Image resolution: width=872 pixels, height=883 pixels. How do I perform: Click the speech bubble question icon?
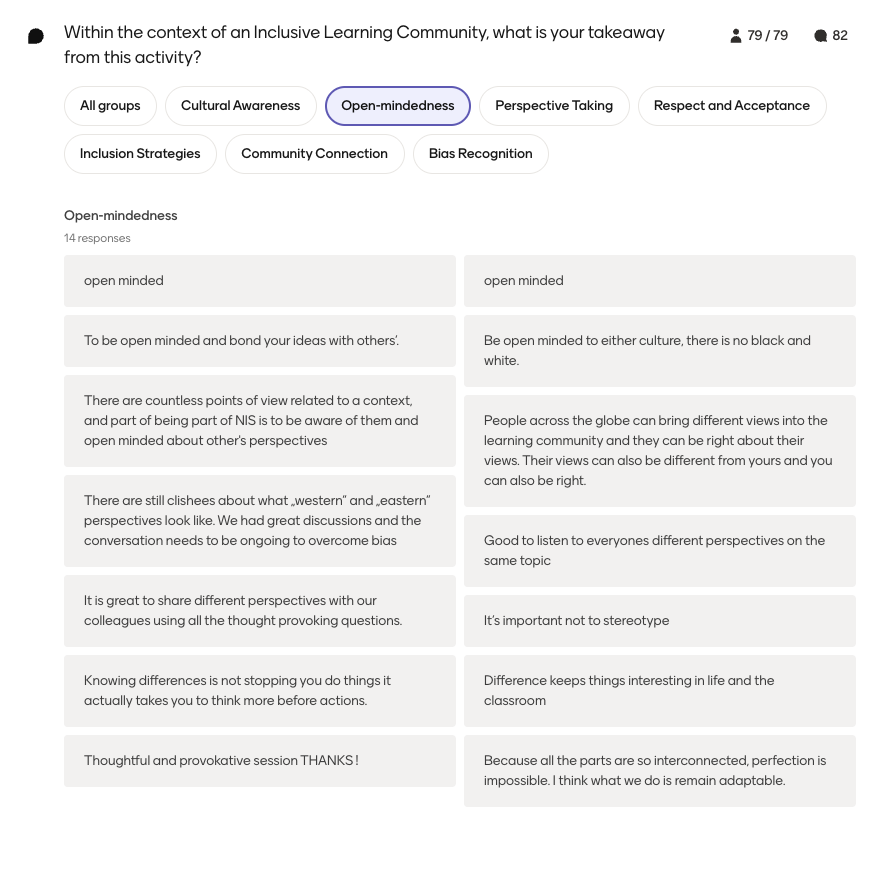36,37
